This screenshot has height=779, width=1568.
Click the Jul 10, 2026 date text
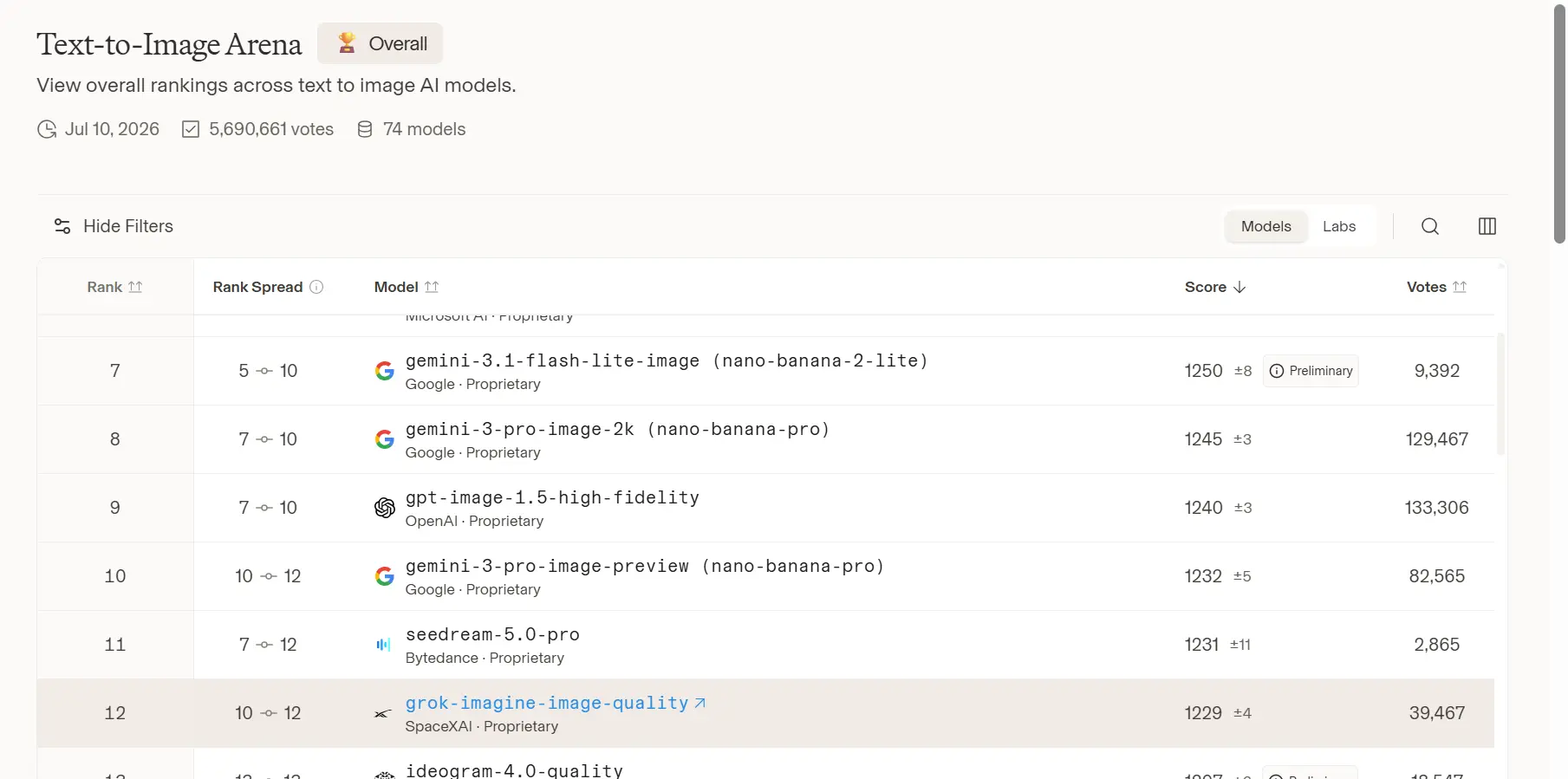(112, 129)
